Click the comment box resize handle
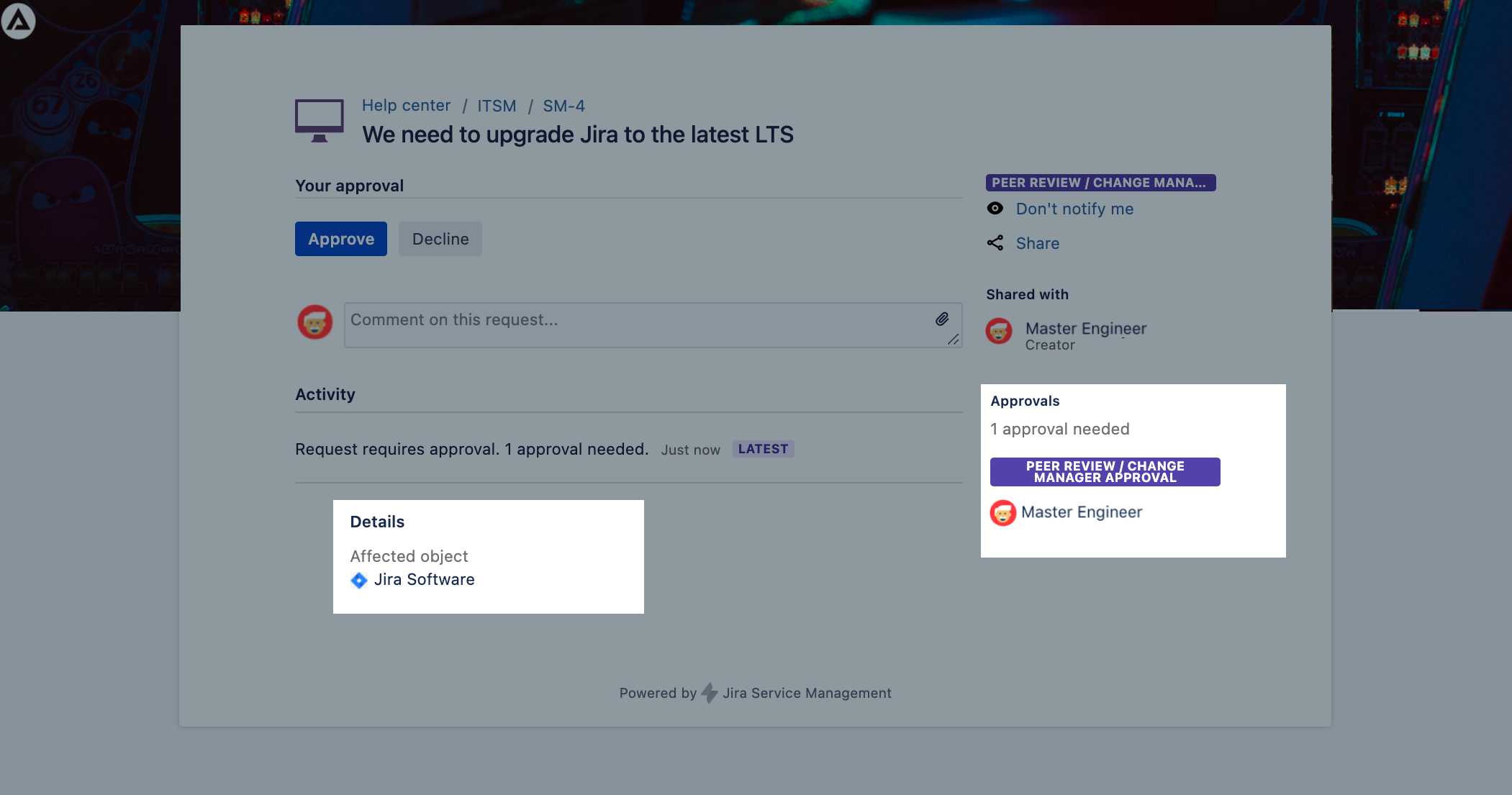 coord(953,339)
